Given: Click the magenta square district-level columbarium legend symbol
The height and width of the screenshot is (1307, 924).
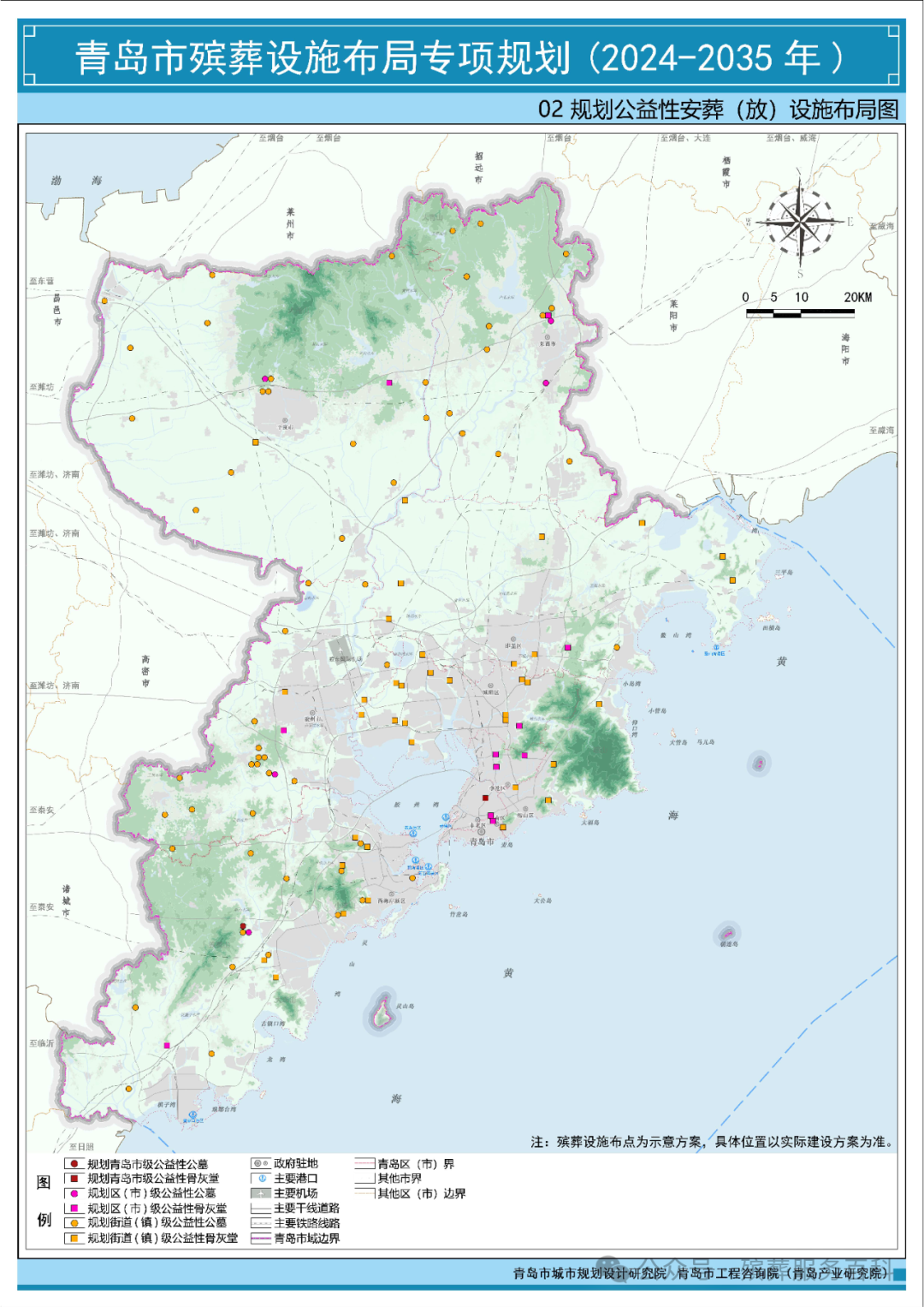Looking at the screenshot, I should (74, 1208).
